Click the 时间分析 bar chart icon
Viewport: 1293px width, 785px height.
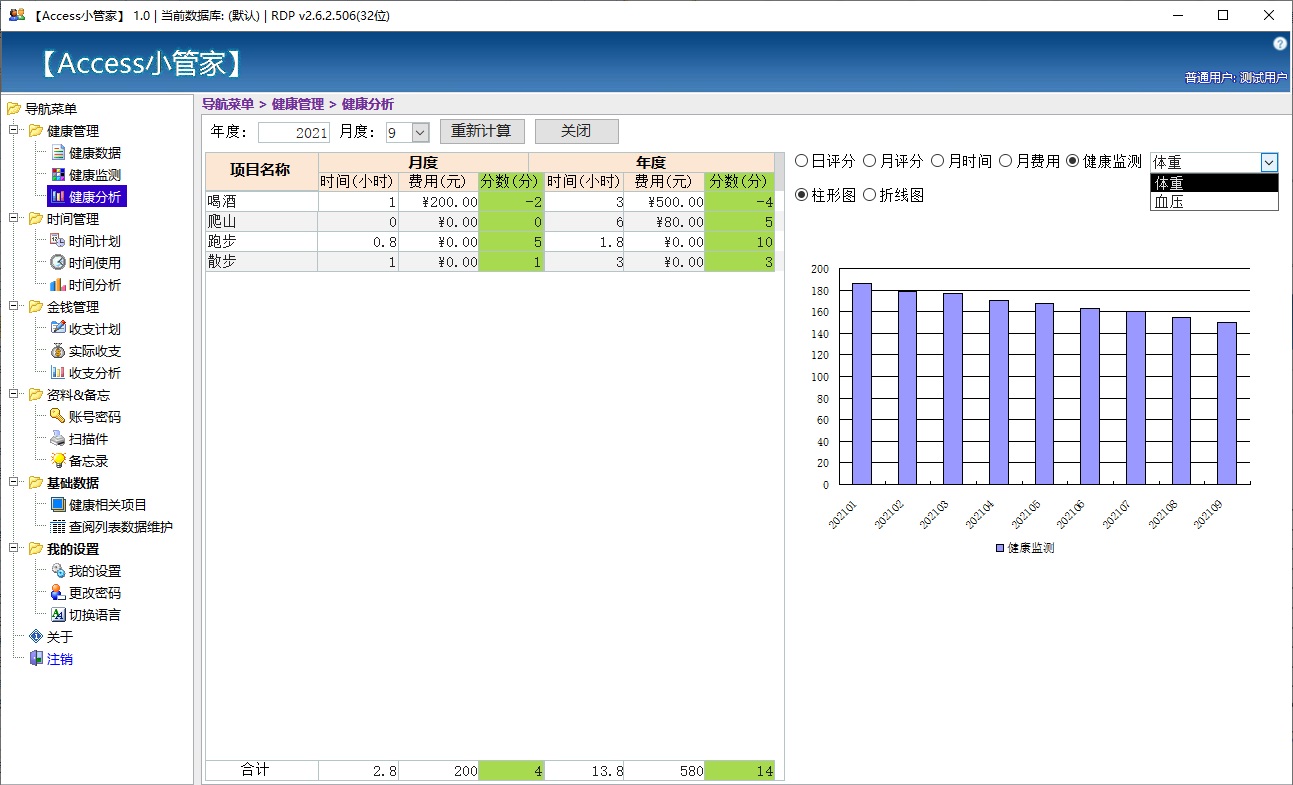58,285
